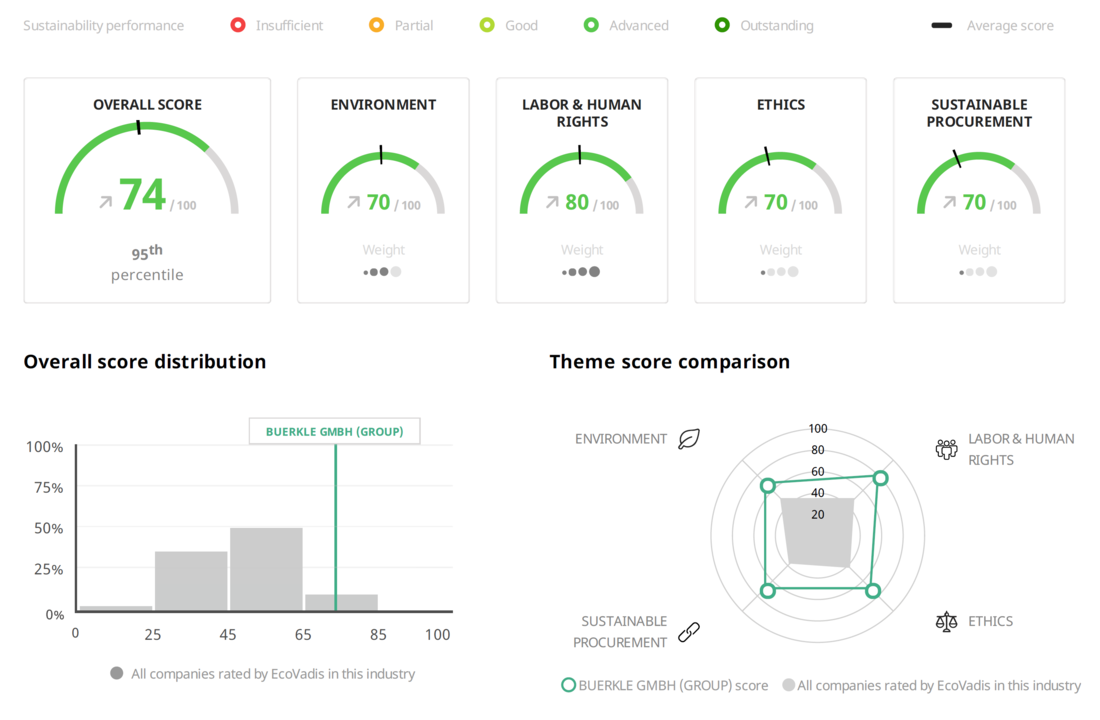Open the Labor & Human Rights score card
This screenshot has height=720, width=1100.
click(x=581, y=190)
